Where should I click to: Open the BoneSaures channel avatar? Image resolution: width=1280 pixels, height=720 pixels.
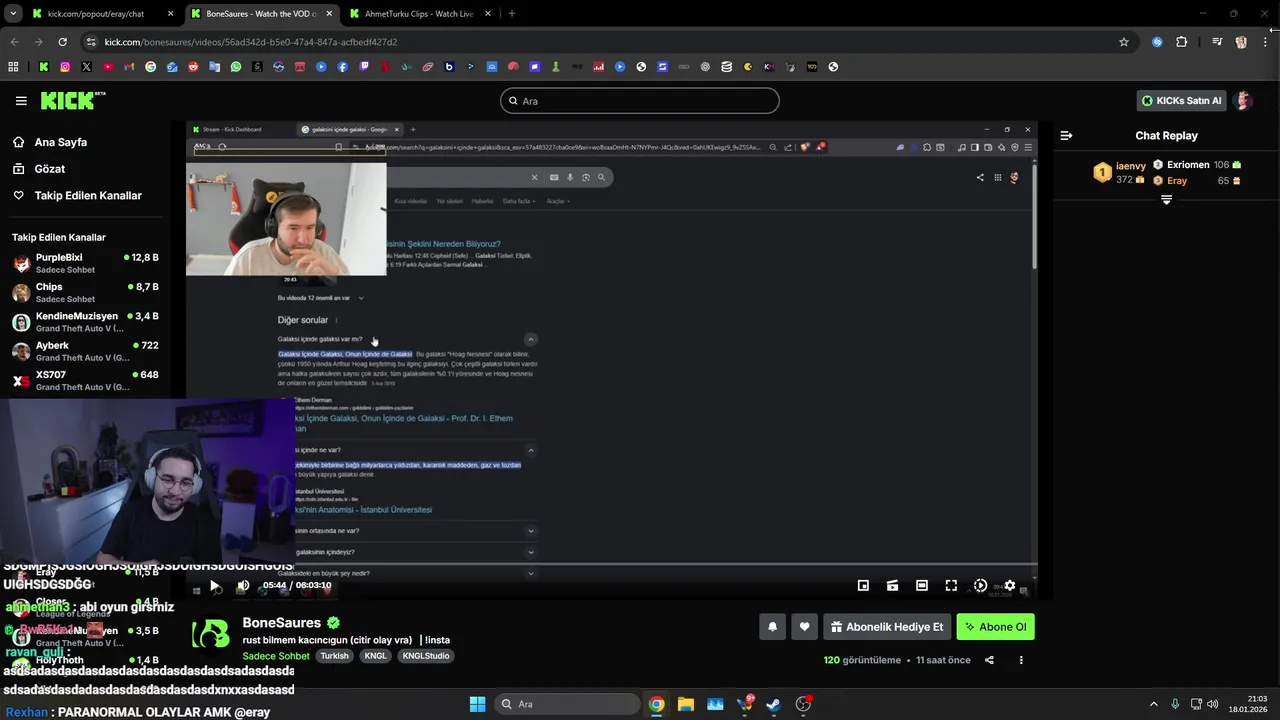211,635
